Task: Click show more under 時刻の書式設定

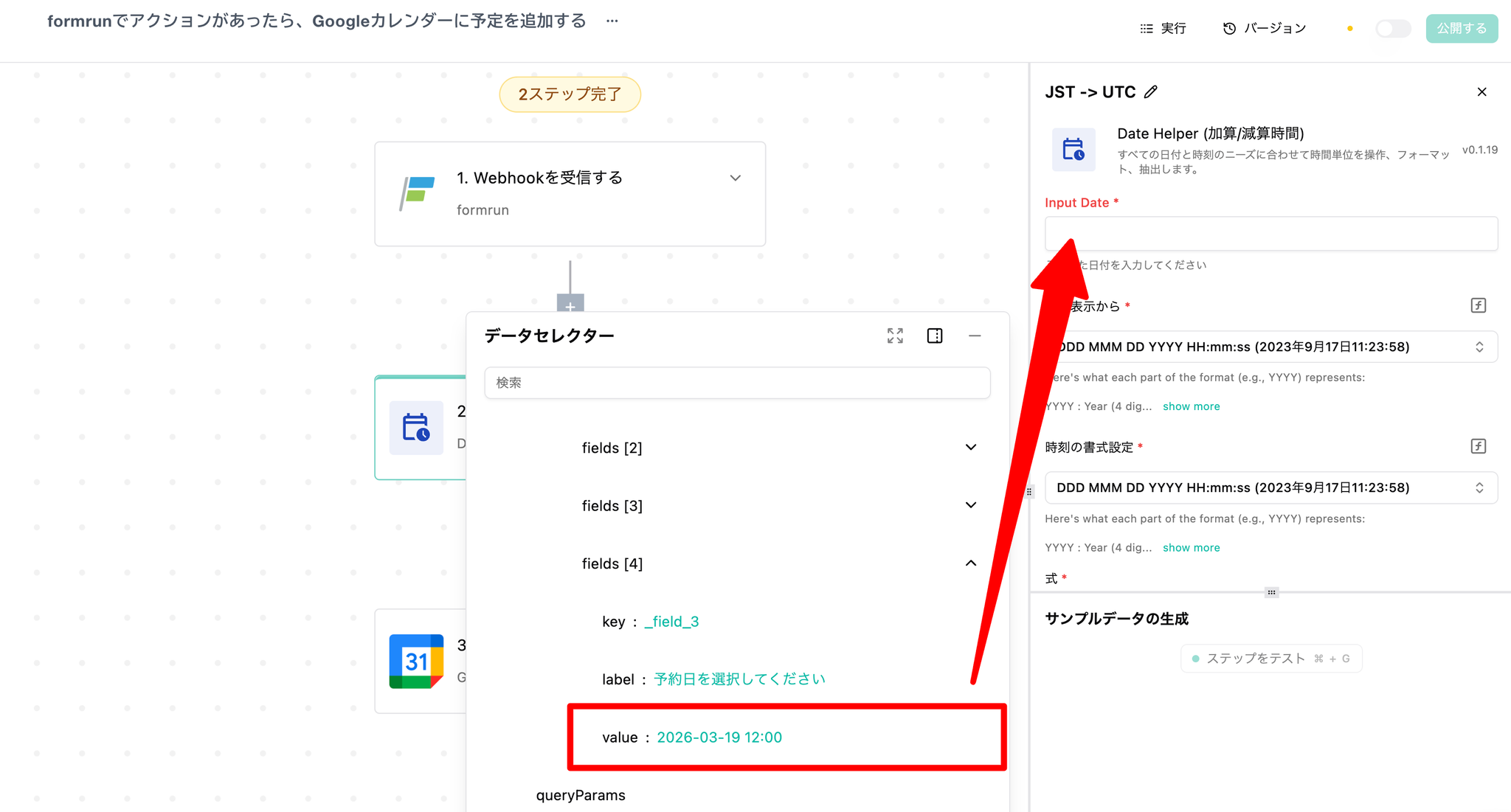Action: 1191,548
